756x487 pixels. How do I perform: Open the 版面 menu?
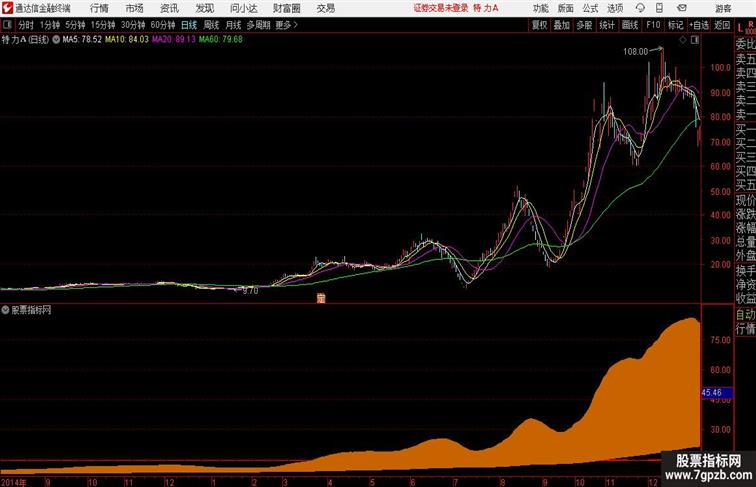[566, 8]
